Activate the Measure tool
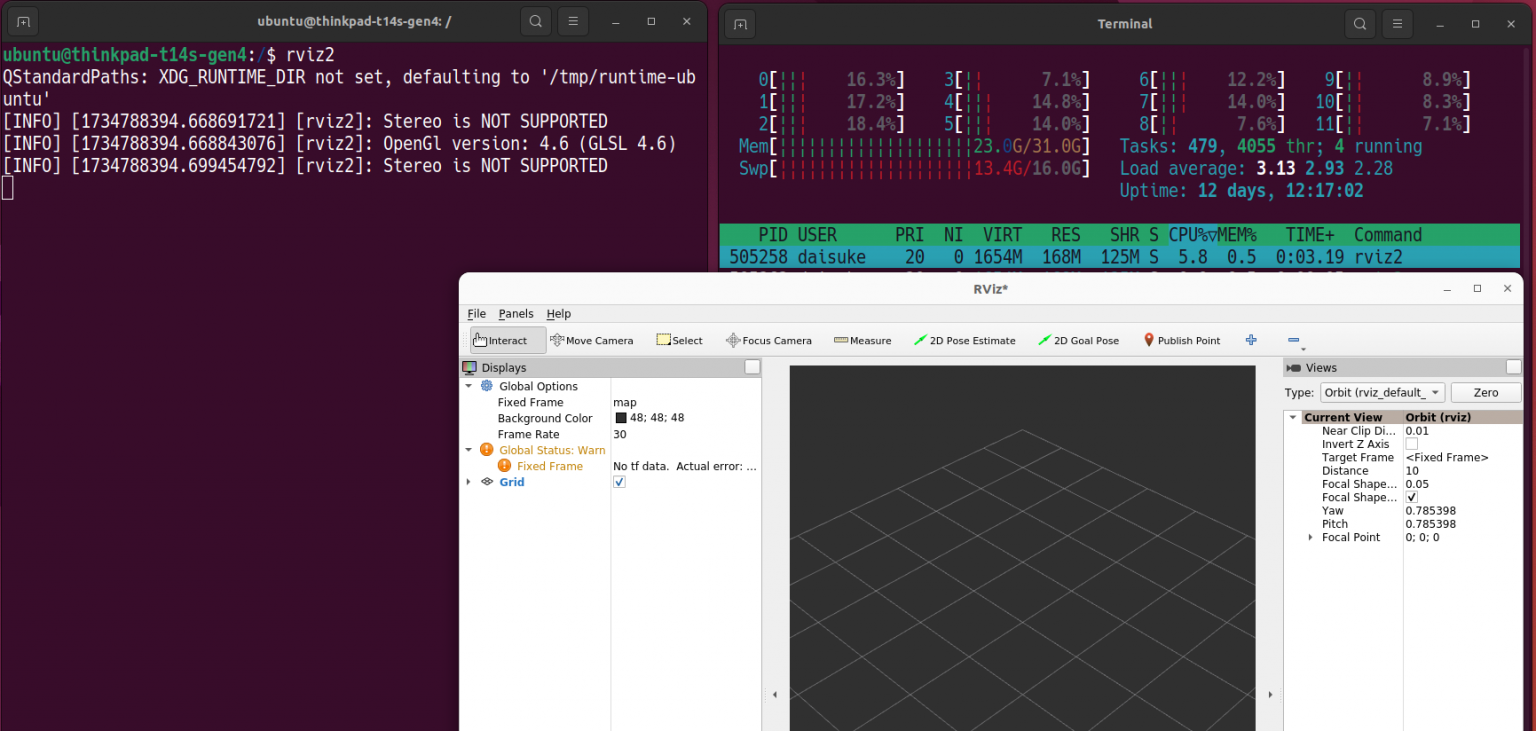The height and width of the screenshot is (731, 1536). pos(862,340)
